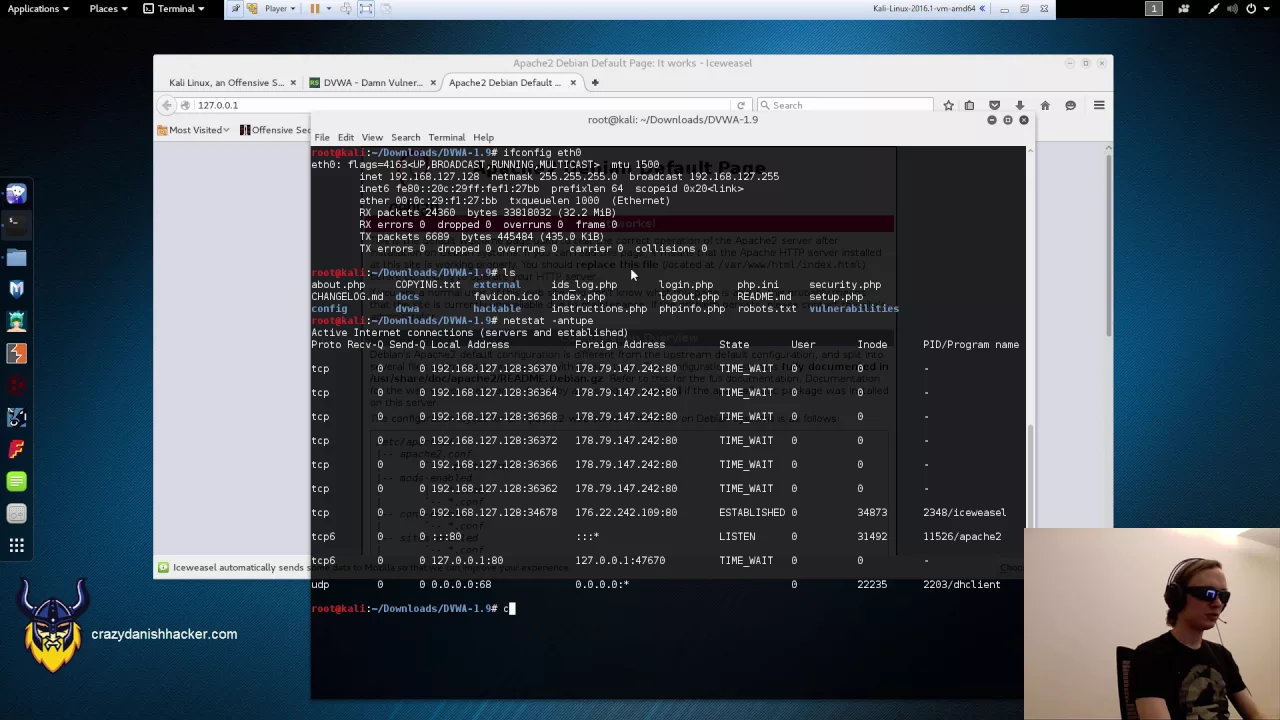Open the Iceweasel hamburger menu
1280x720 pixels.
point(1098,105)
